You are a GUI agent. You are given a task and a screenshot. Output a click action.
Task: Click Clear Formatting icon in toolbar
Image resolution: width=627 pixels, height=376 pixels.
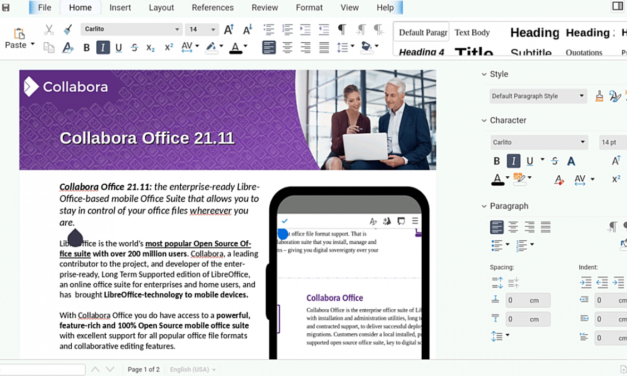[x=68, y=48]
